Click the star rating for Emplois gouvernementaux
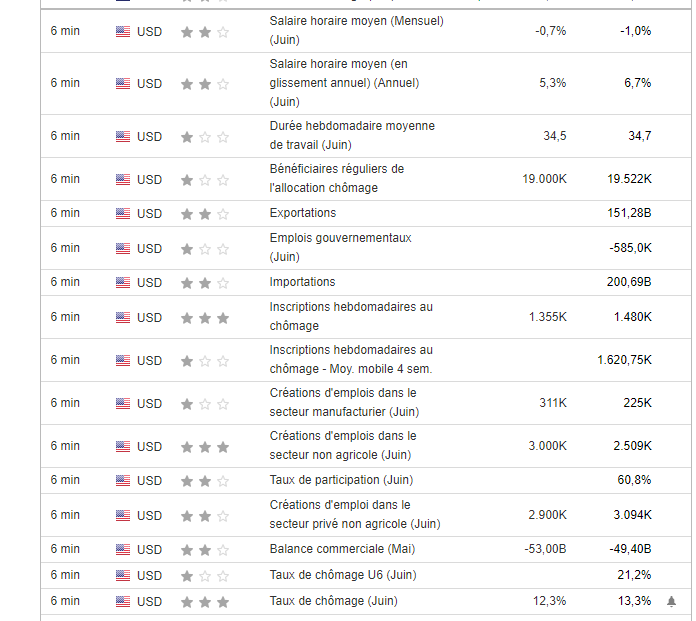This screenshot has height=621, width=696. pos(204,248)
